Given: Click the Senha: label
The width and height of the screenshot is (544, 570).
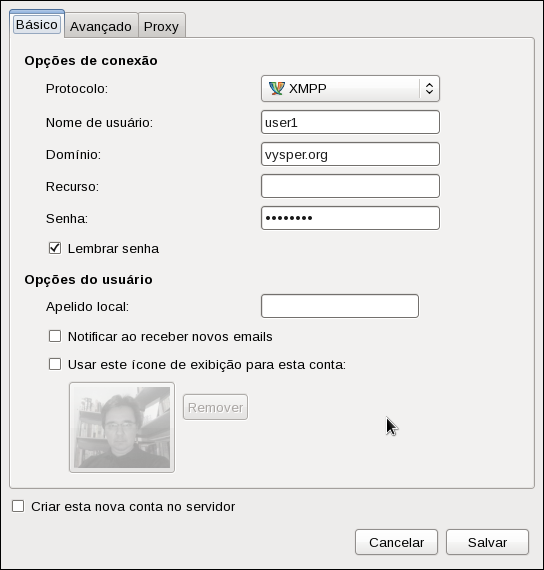Looking at the screenshot, I should 67,218.
